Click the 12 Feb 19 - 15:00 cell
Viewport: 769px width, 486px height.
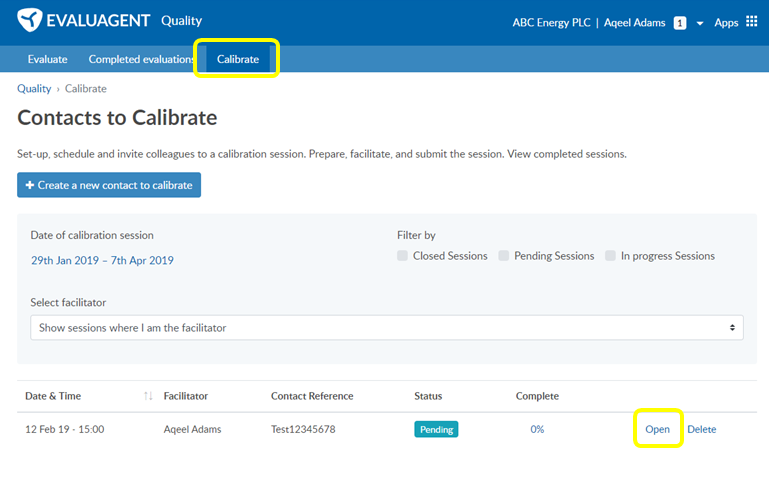tap(65, 429)
